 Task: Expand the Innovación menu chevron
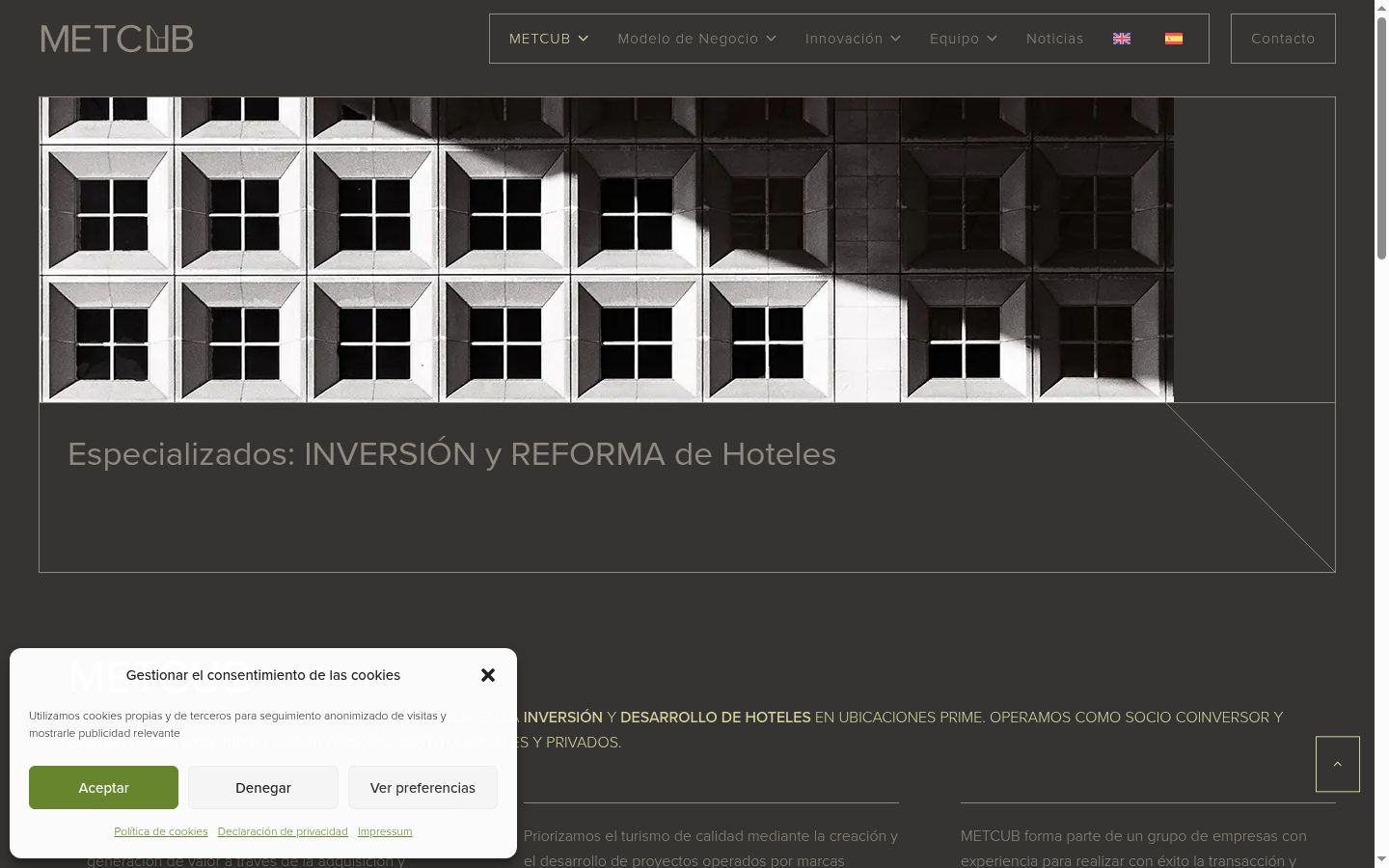(x=895, y=39)
